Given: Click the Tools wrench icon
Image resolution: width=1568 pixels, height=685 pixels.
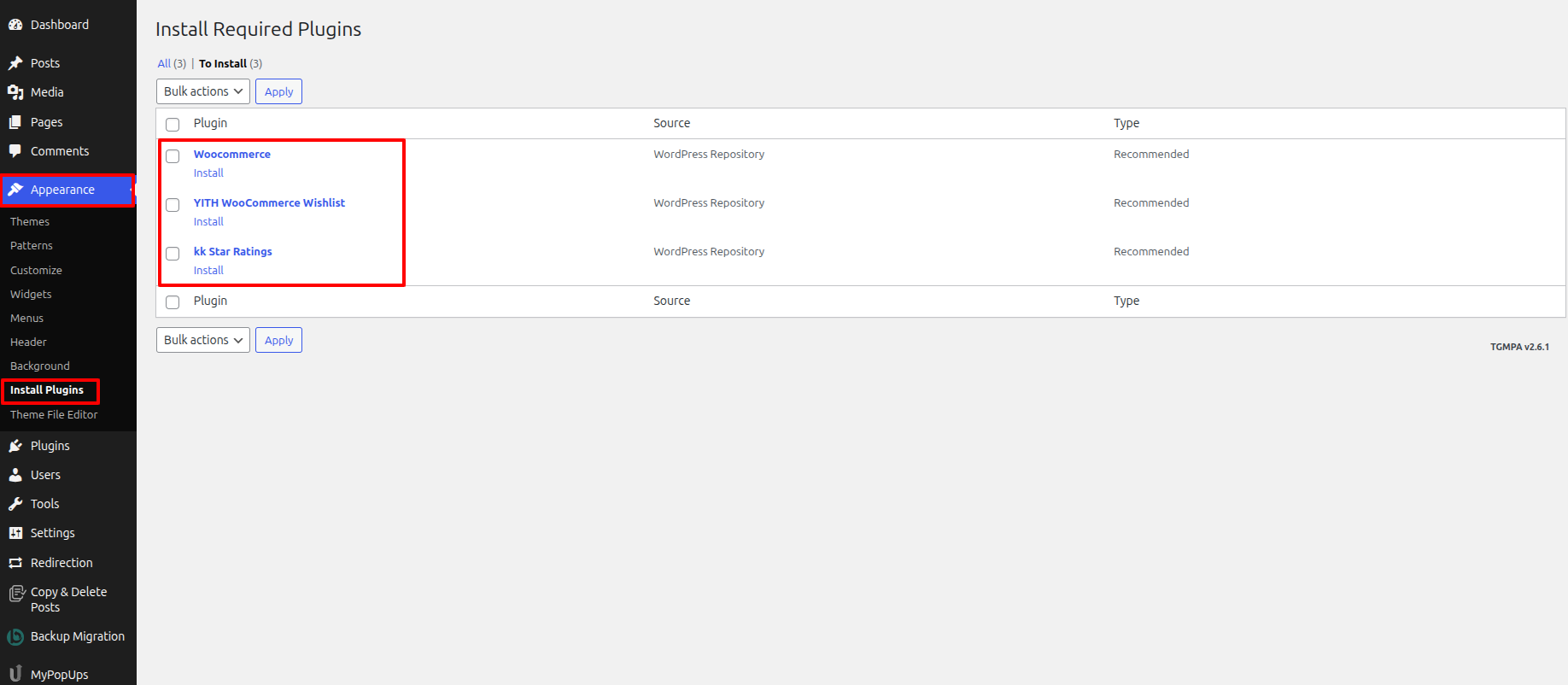Looking at the screenshot, I should tap(15, 504).
